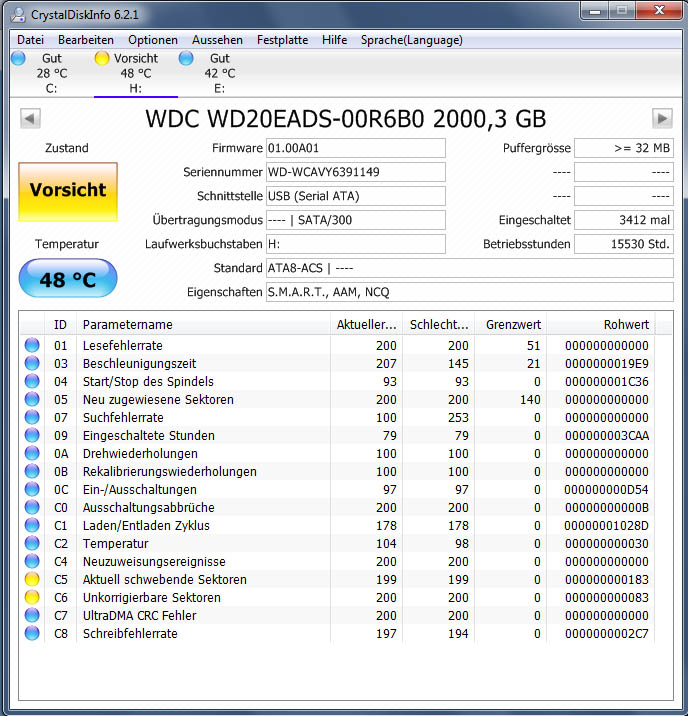Screen dimensions: 688x716
Task: Select the Neu zugewiesene Sektoren parameter name
Action: click(x=158, y=400)
